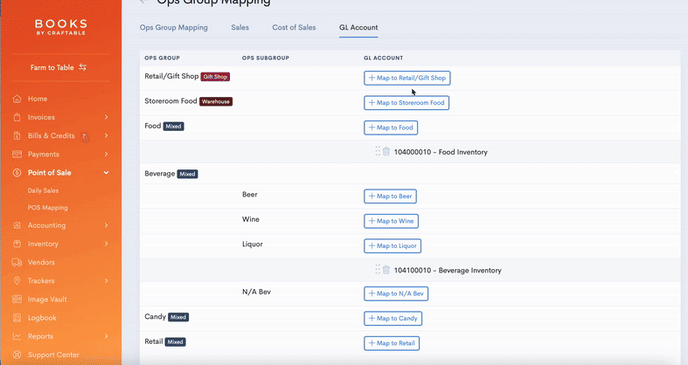The height and width of the screenshot is (365, 688).
Task: Click the Vendors truck icon
Action: tap(17, 262)
